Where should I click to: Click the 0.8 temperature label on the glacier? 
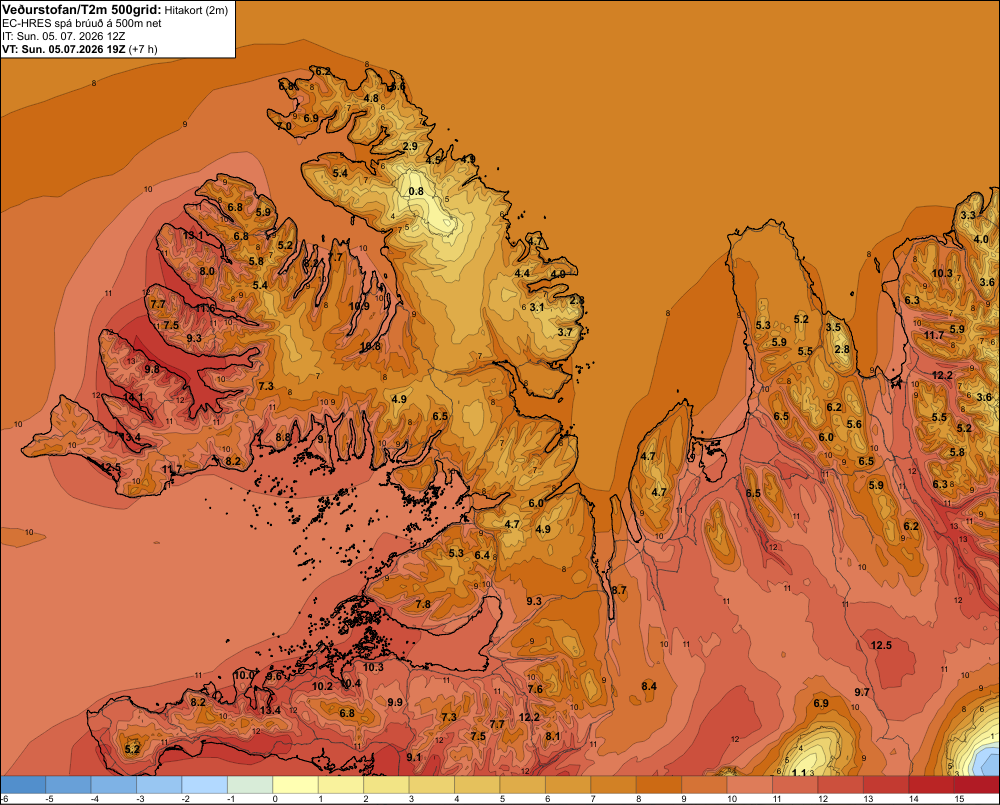(416, 191)
